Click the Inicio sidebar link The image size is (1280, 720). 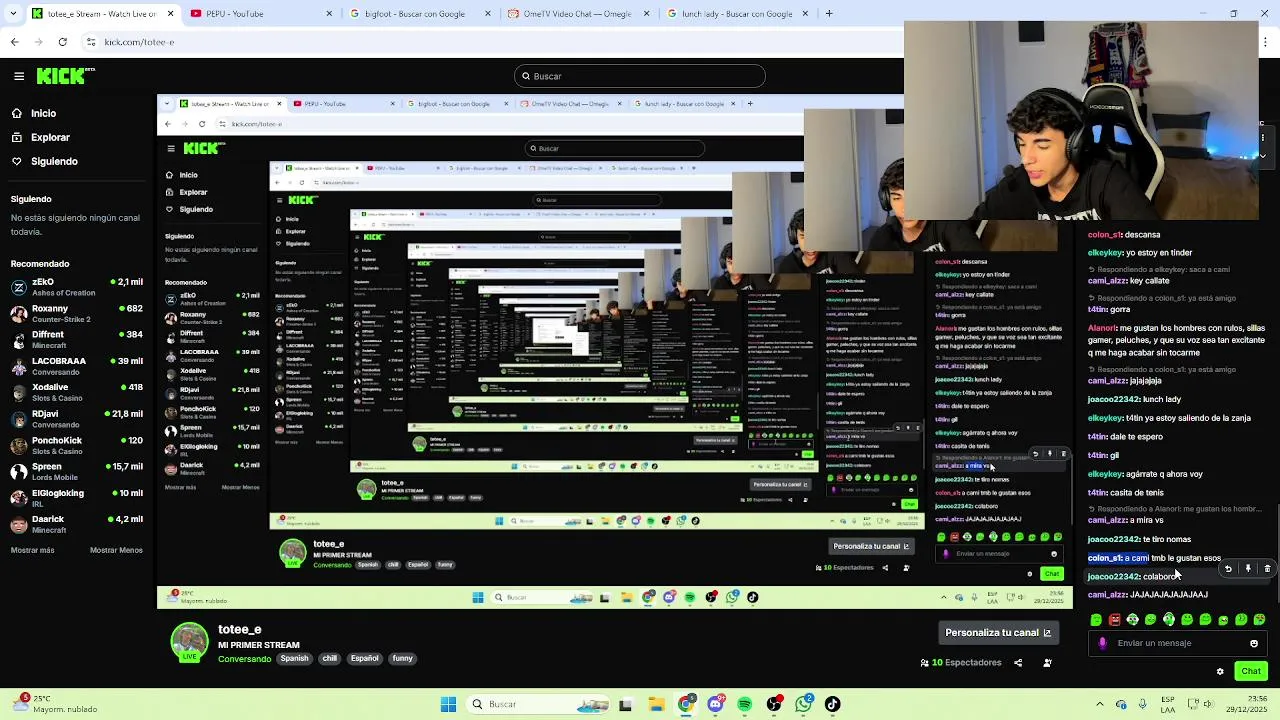tap(43, 113)
